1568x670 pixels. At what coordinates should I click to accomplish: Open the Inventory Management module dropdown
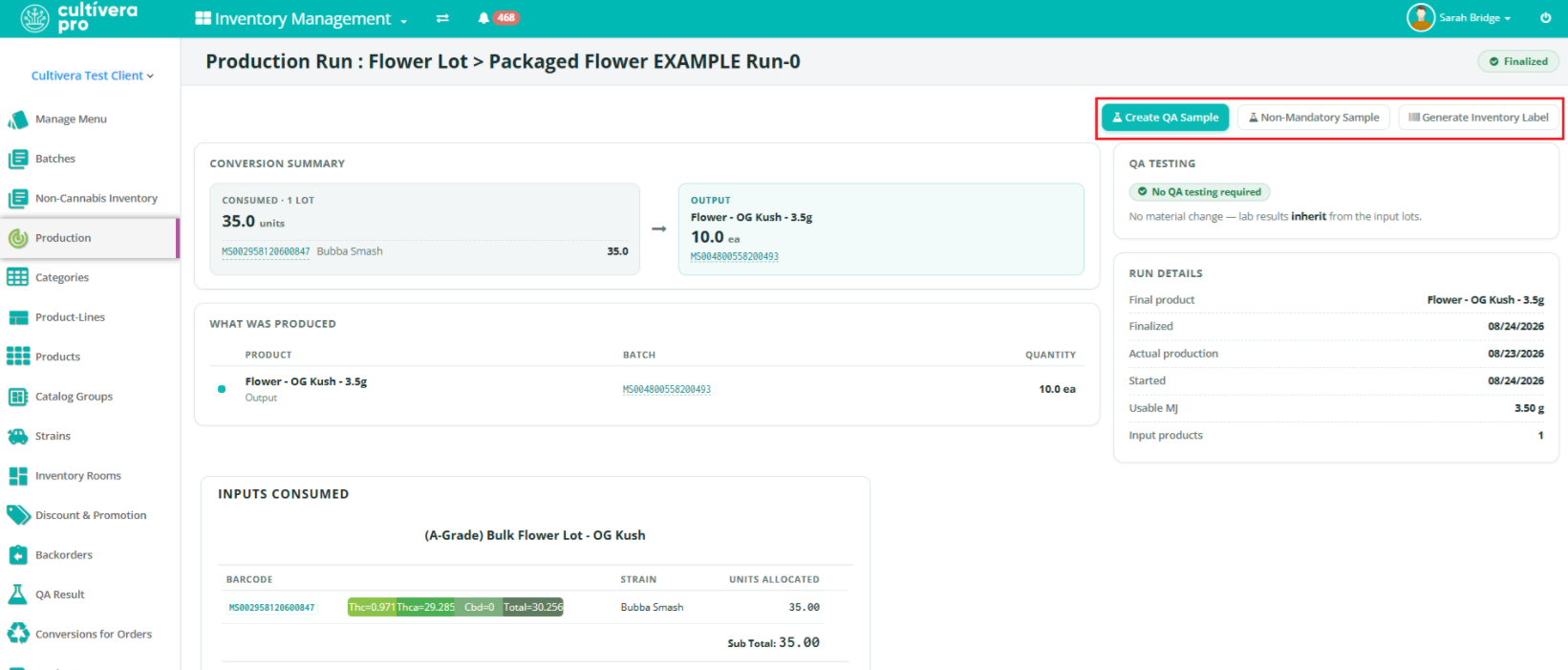pos(301,18)
